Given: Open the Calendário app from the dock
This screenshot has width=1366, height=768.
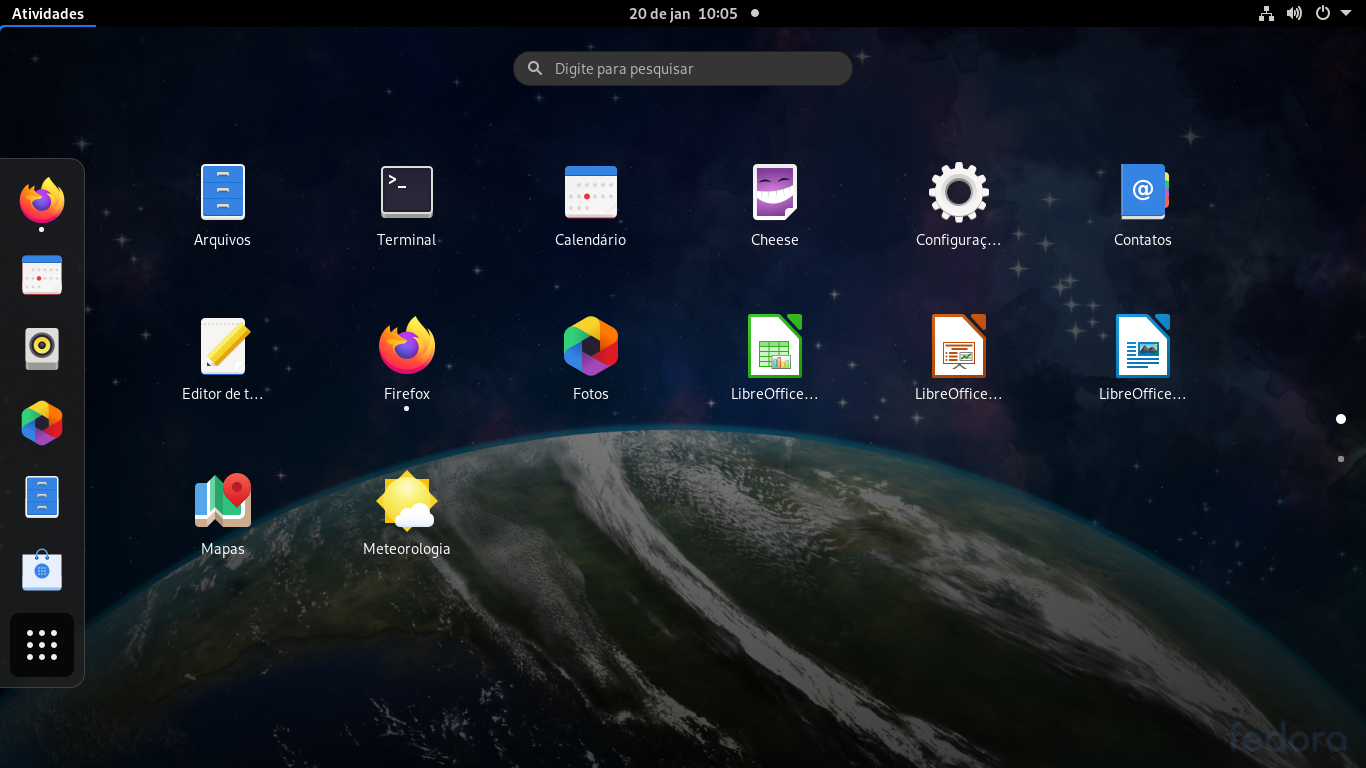Looking at the screenshot, I should [x=42, y=275].
